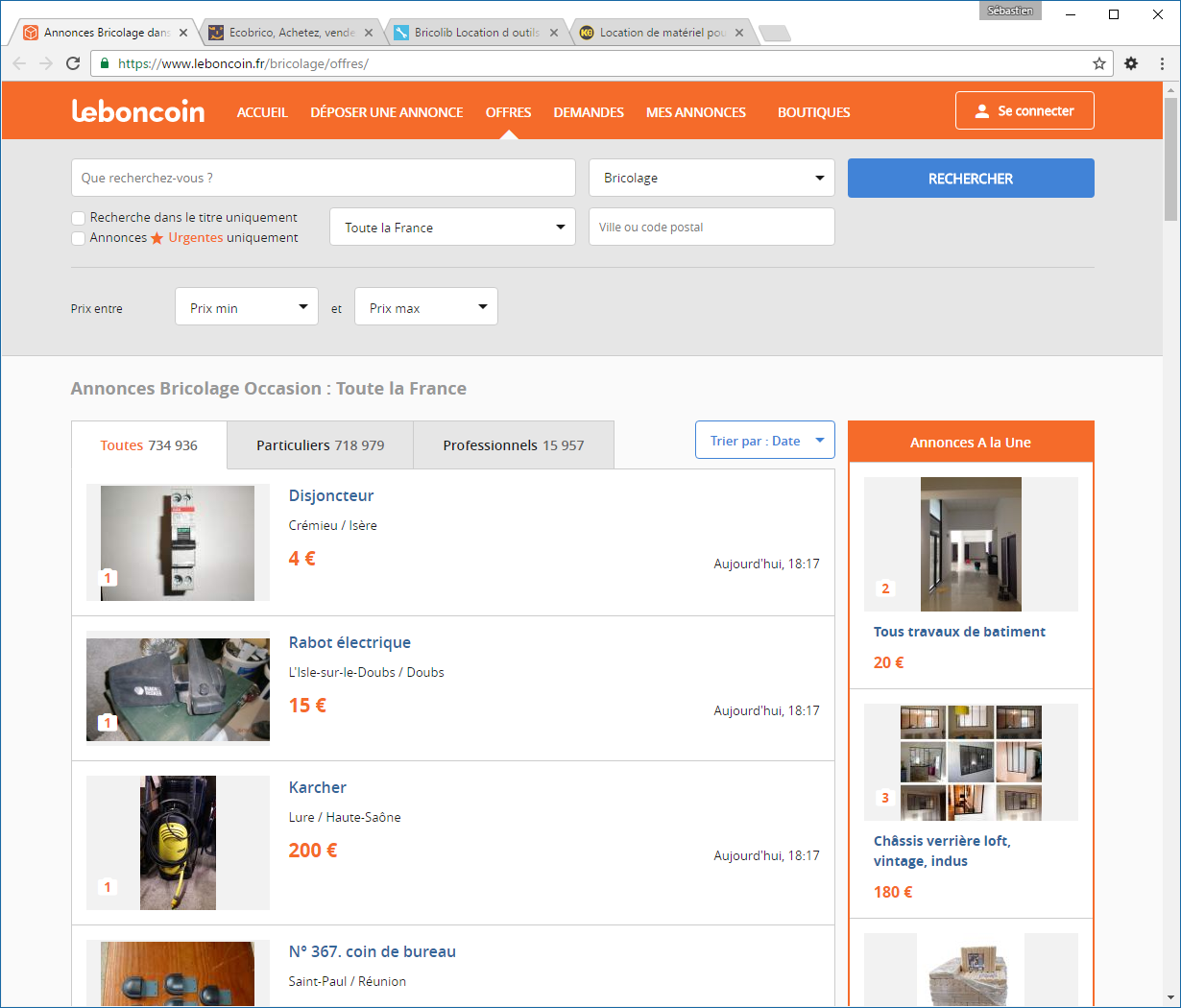
Task: Close the Annonces Bricolage tab
Action: point(183,33)
